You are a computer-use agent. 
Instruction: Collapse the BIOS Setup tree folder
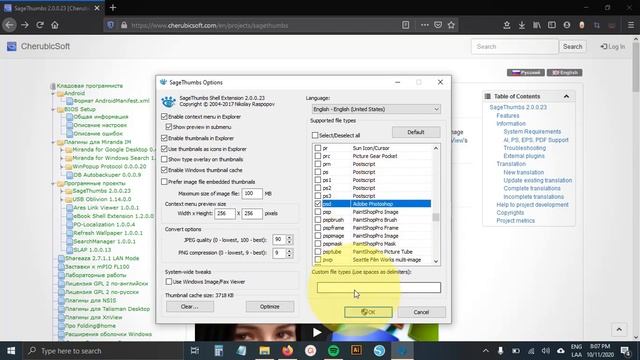[53, 109]
